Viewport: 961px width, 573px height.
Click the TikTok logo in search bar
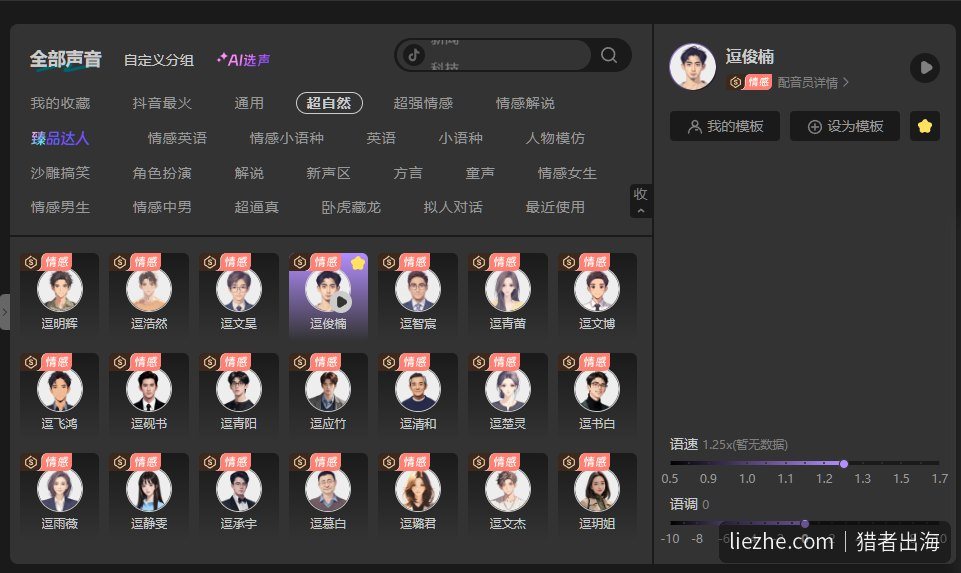[x=414, y=55]
